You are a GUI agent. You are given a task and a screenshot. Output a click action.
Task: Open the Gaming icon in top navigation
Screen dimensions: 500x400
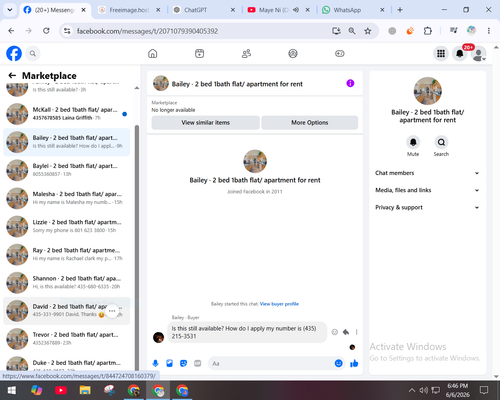(340, 53)
